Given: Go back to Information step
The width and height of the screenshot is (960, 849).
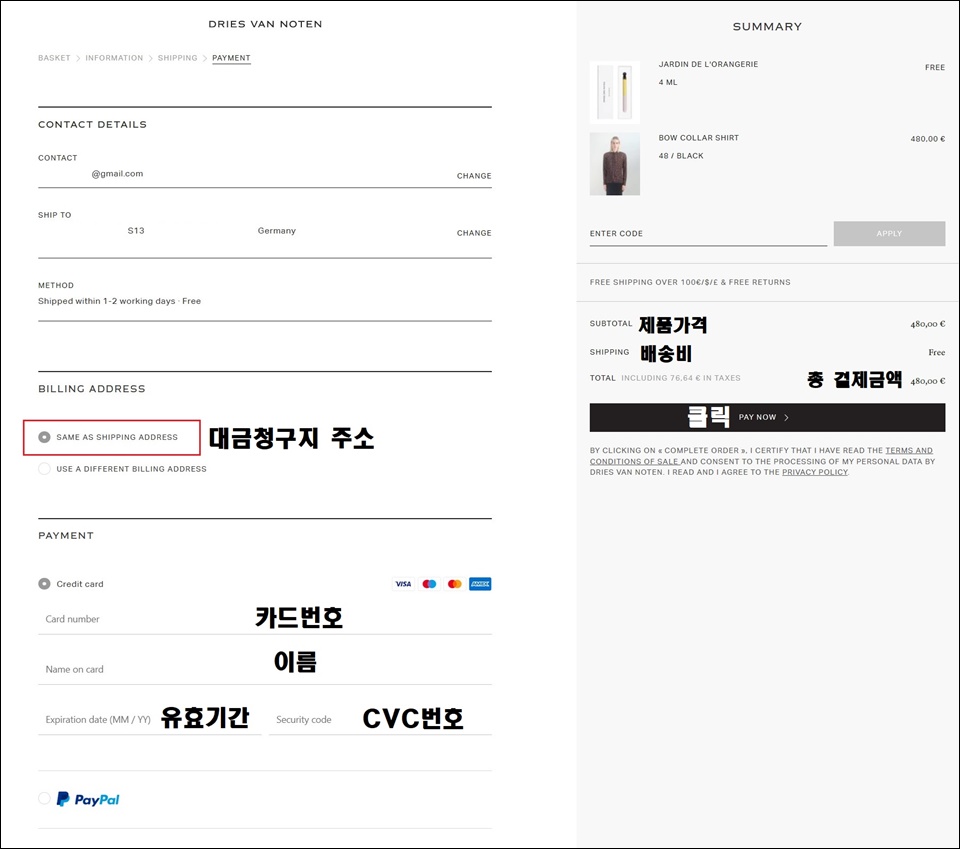Looking at the screenshot, I should pyautogui.click(x=114, y=58).
